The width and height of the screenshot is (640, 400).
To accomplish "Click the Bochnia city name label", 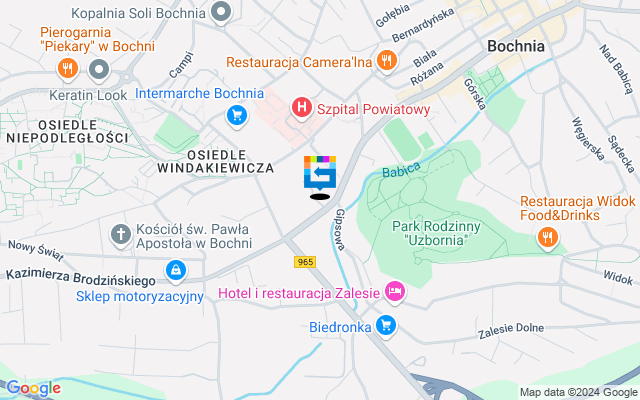I will point(516,46).
